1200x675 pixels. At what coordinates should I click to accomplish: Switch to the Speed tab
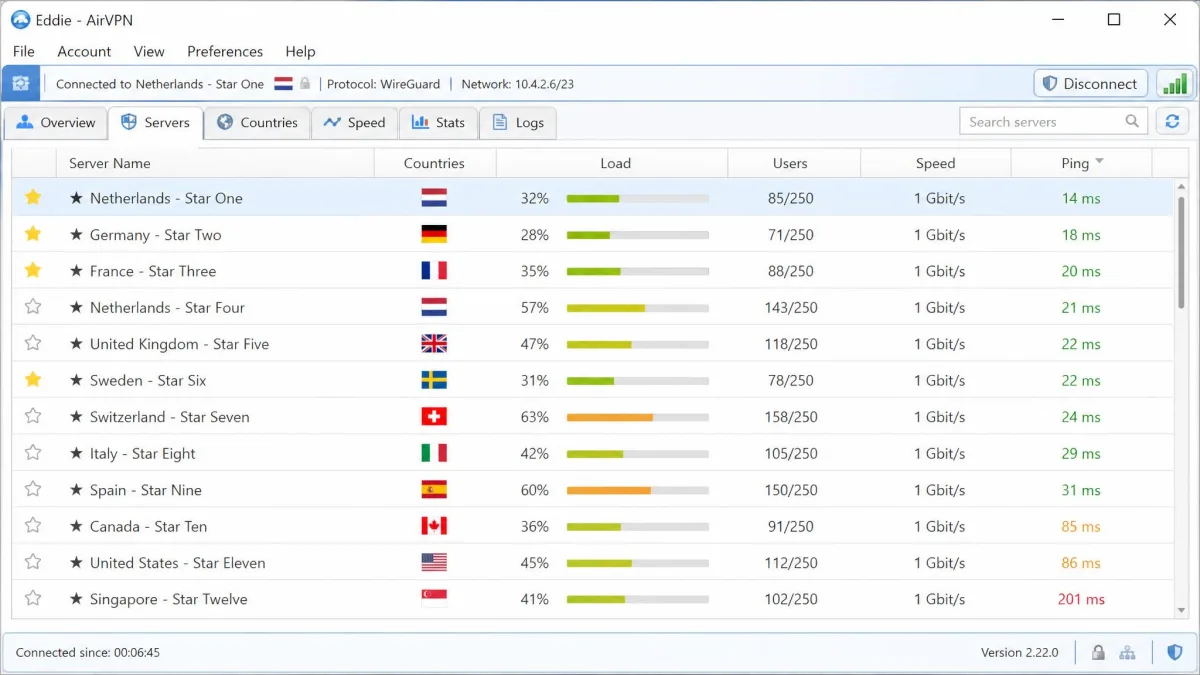(354, 123)
